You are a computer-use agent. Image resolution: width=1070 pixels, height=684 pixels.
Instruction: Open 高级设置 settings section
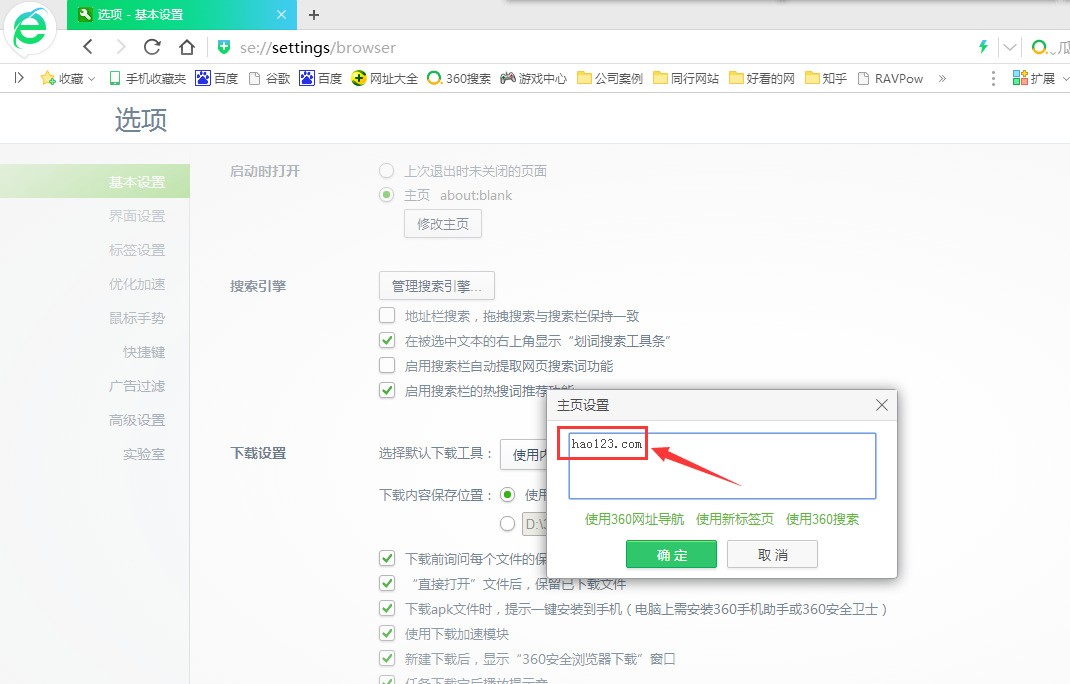pyautogui.click(x=137, y=420)
